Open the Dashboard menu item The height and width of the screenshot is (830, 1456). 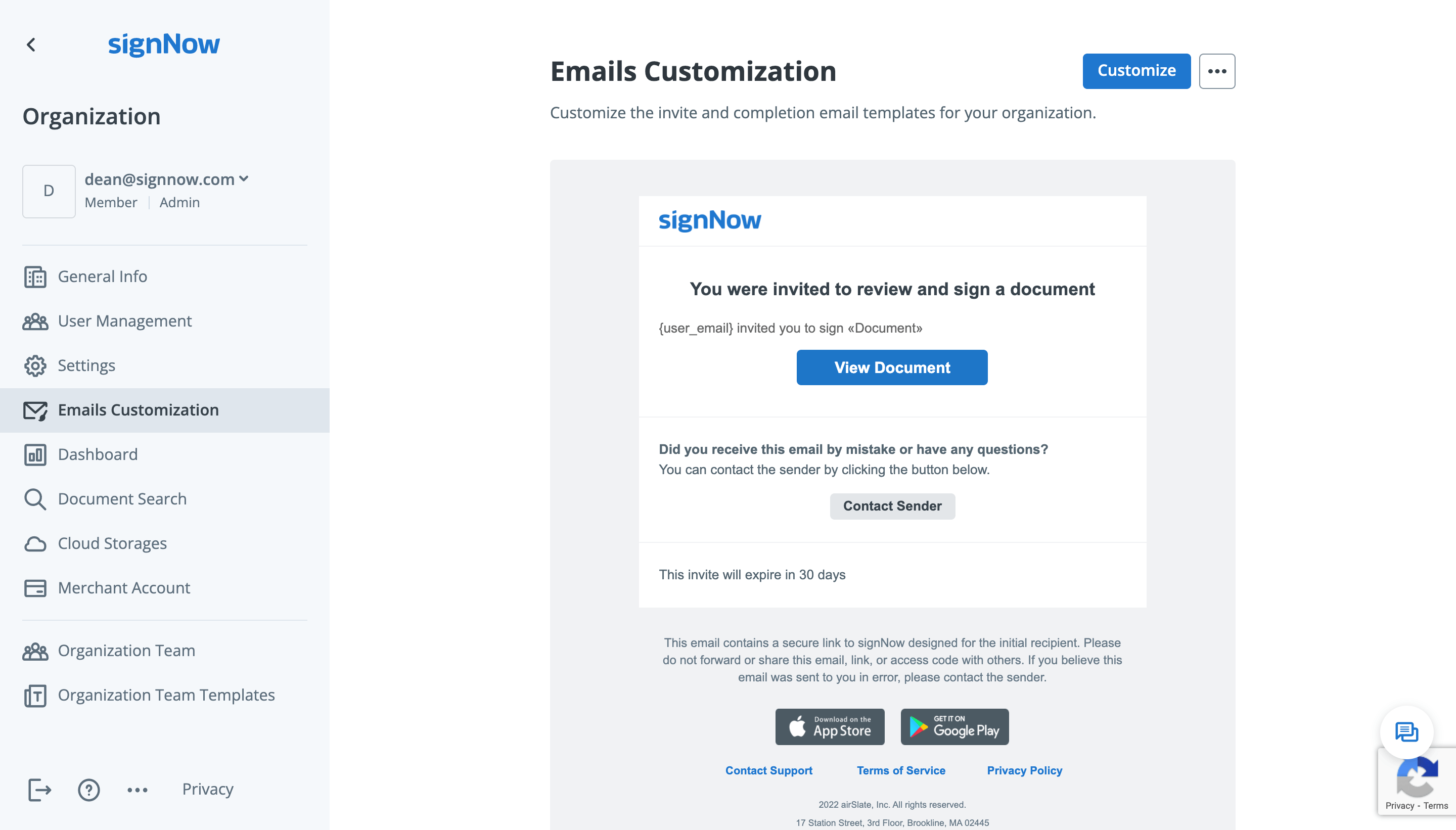(98, 454)
